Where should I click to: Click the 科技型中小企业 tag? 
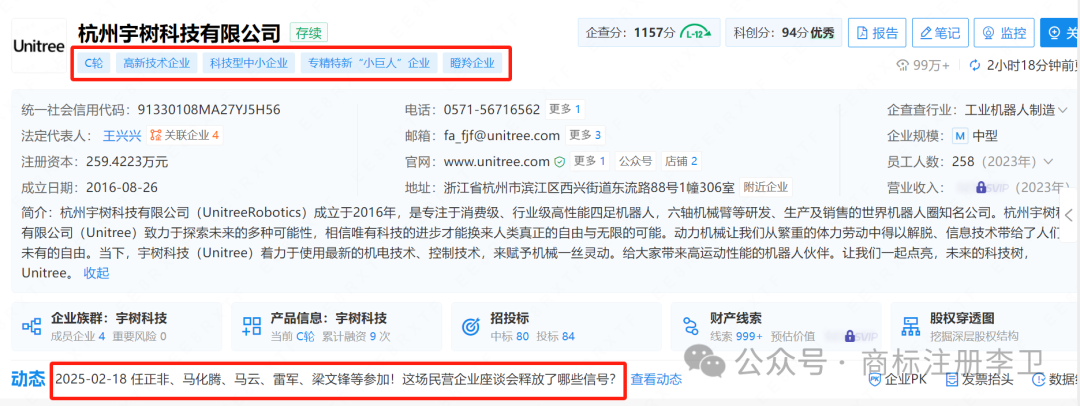(x=249, y=63)
